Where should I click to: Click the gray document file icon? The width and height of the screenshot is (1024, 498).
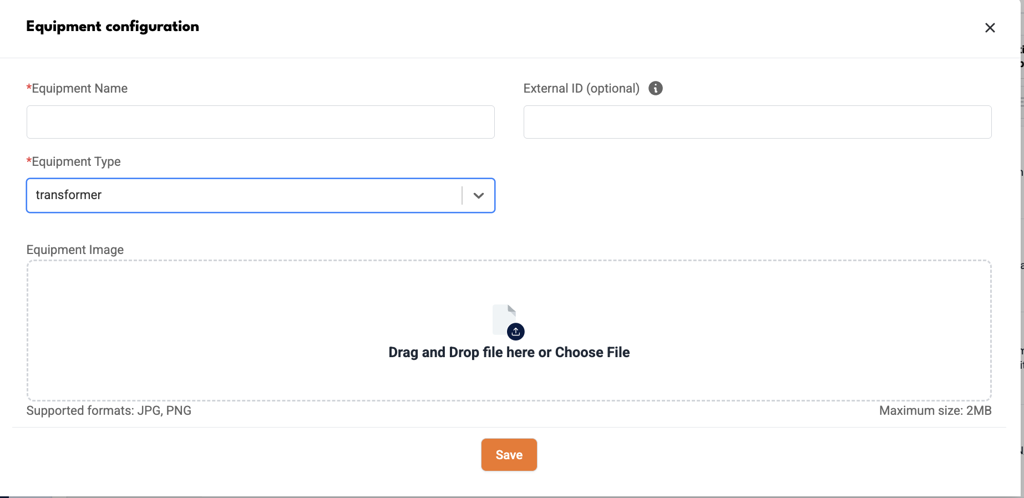click(x=504, y=319)
